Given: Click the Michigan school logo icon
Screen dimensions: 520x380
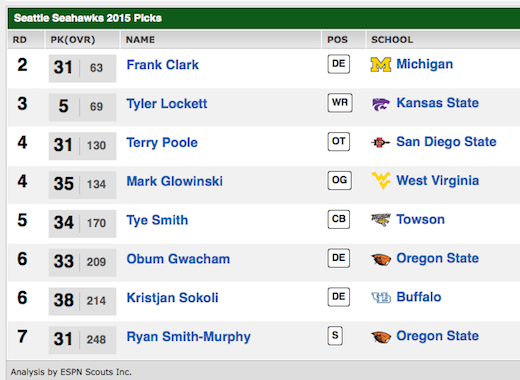Looking at the screenshot, I should pos(381,65).
